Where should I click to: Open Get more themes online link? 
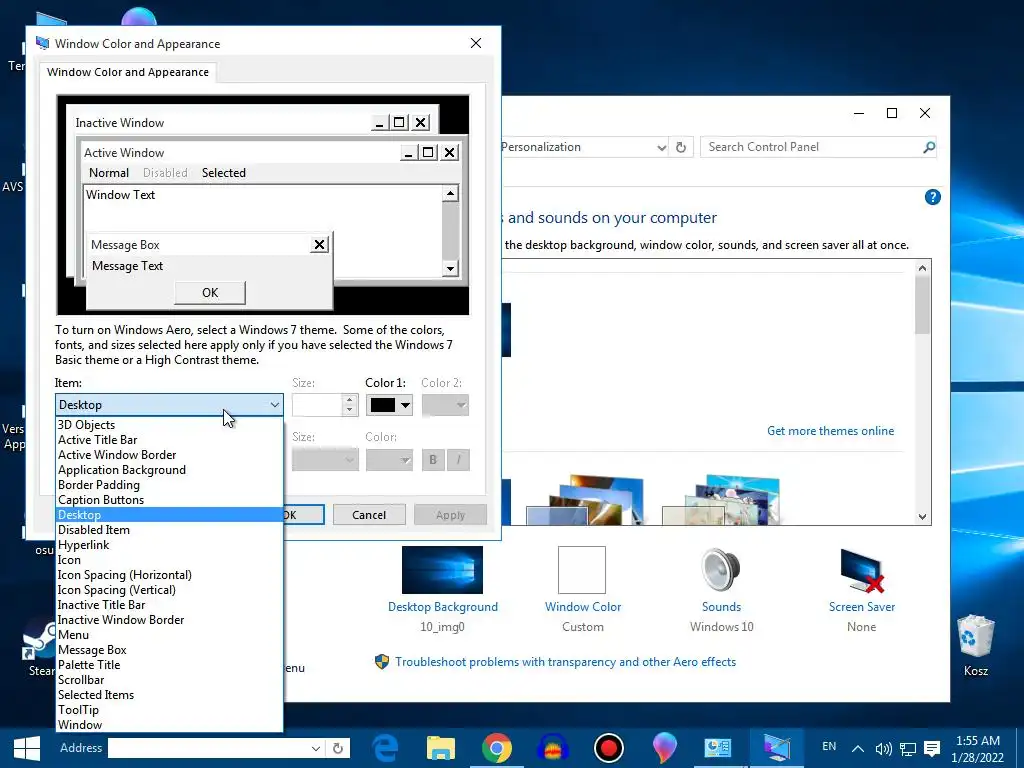pyautogui.click(x=830, y=431)
